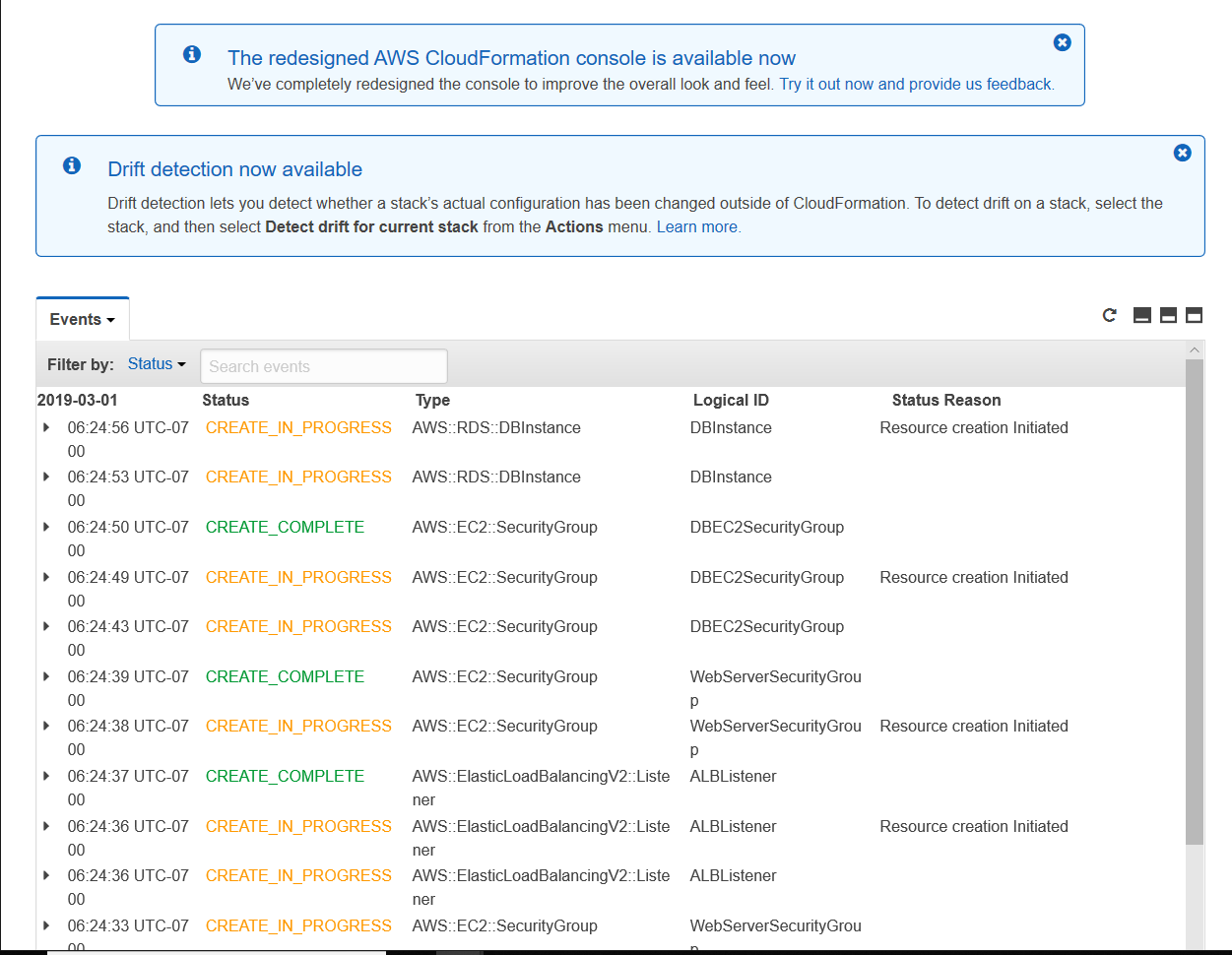Click AWS::RDS::DBInstance type at 06:24:53
Image resolution: width=1232 pixels, height=955 pixels.
coord(496,477)
